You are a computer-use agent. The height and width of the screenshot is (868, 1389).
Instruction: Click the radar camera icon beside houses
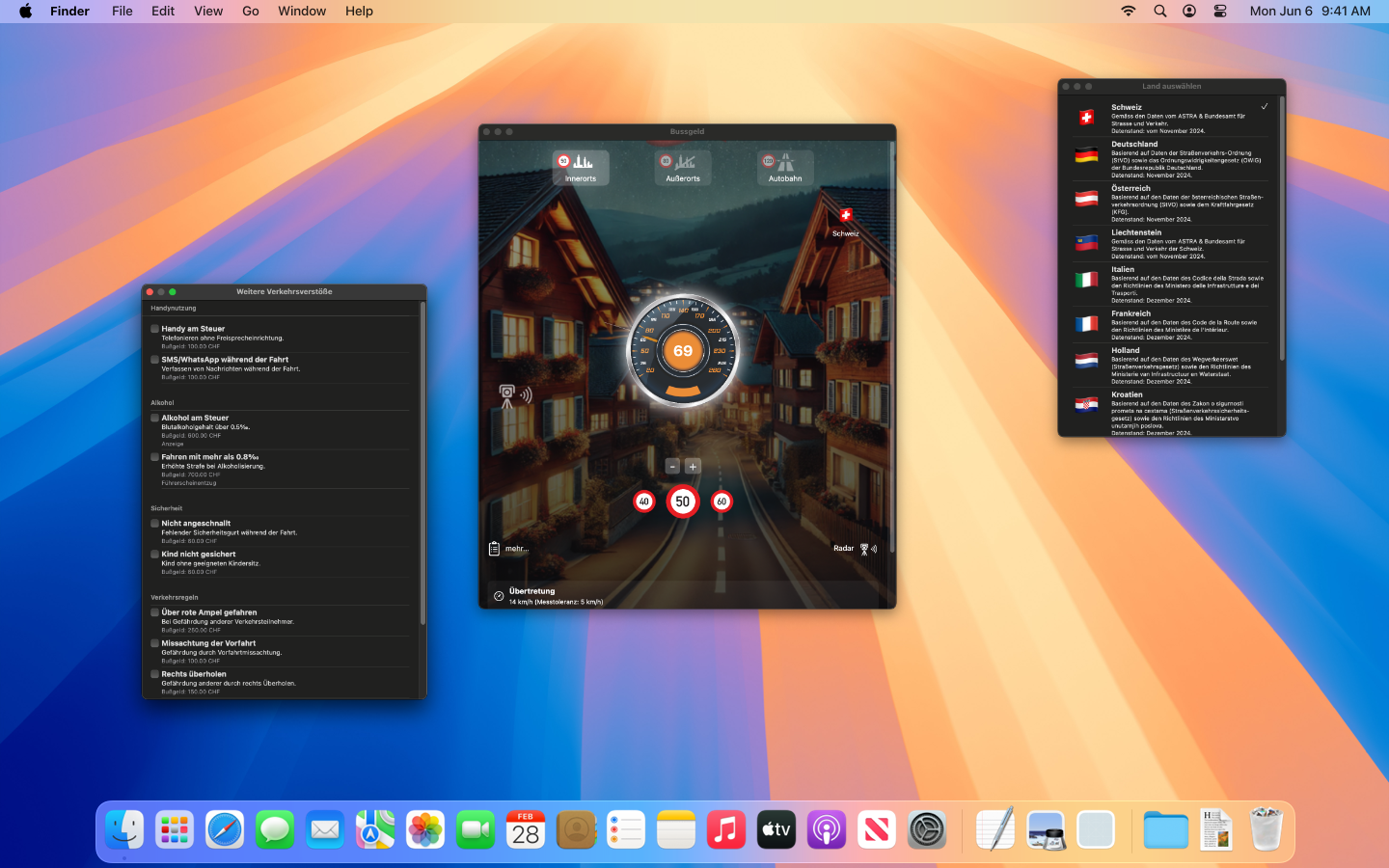(515, 395)
